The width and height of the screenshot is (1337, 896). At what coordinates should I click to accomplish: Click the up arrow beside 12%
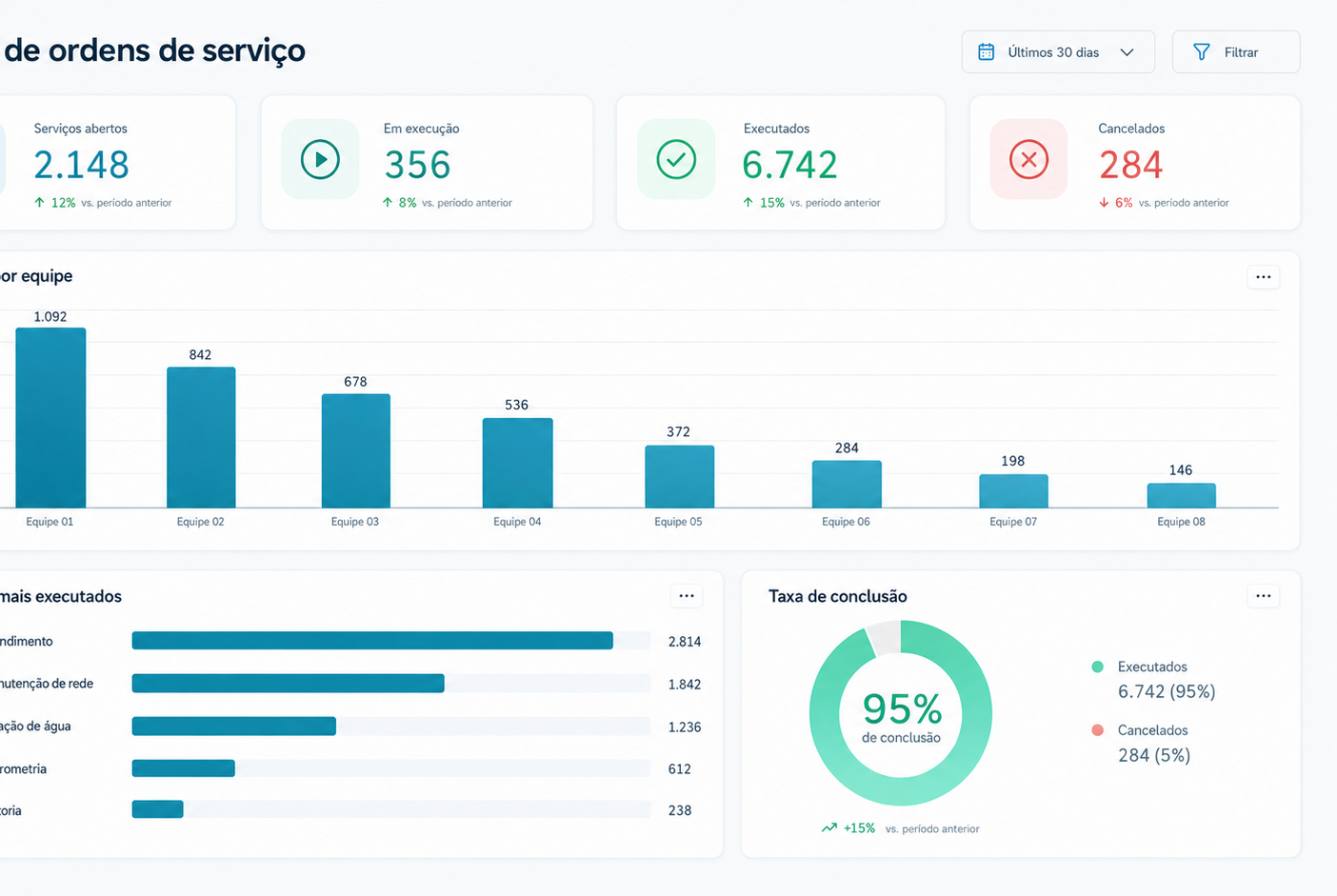(x=39, y=203)
